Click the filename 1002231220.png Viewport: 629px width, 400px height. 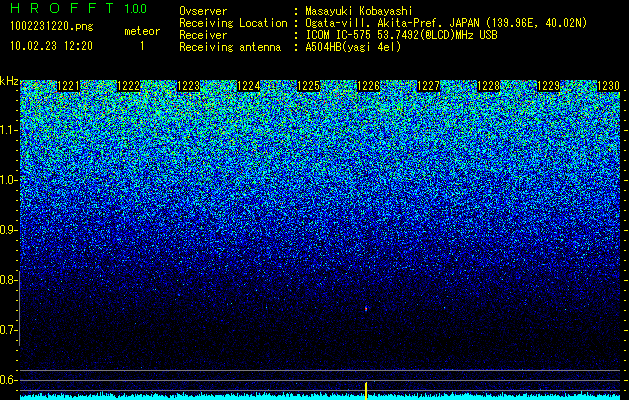coord(52,27)
